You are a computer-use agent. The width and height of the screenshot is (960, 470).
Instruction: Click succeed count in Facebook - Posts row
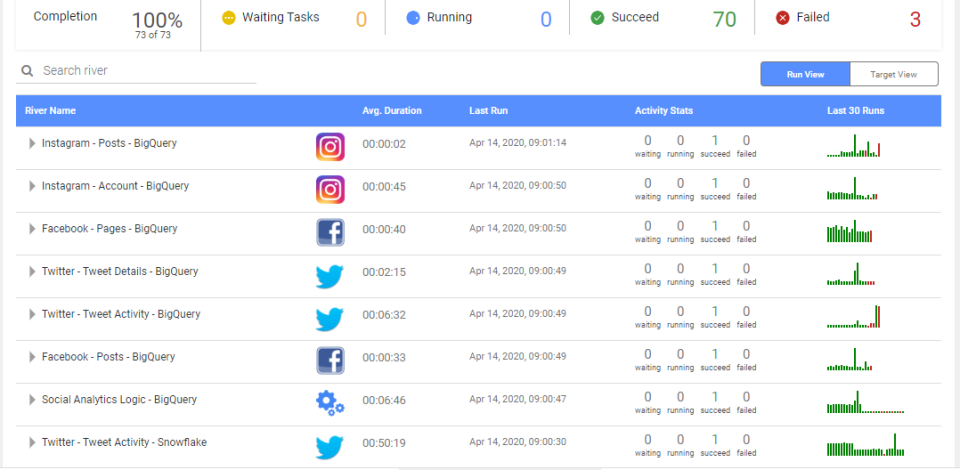click(x=714, y=354)
